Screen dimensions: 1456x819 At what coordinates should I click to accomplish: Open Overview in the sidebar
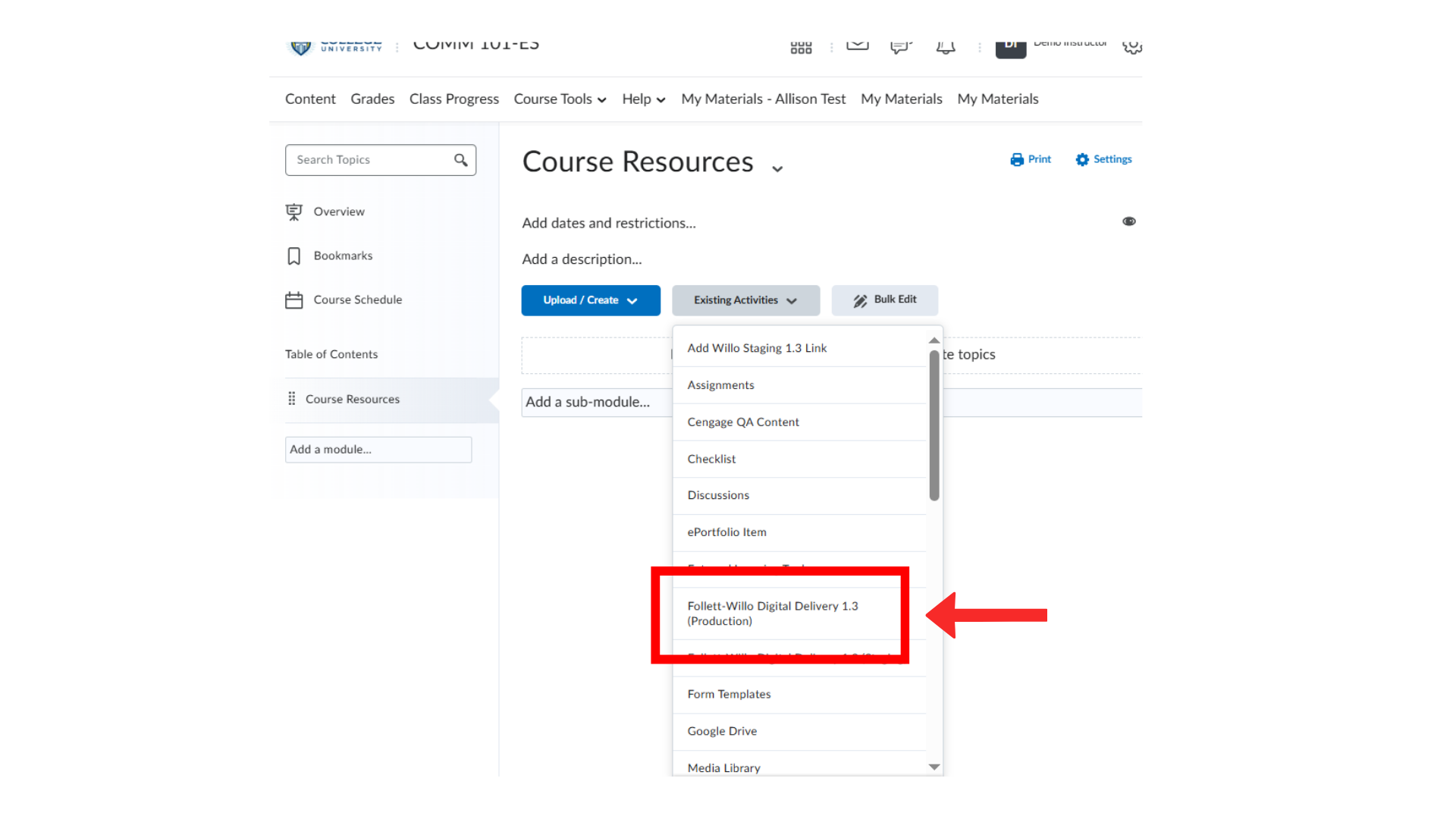point(339,212)
